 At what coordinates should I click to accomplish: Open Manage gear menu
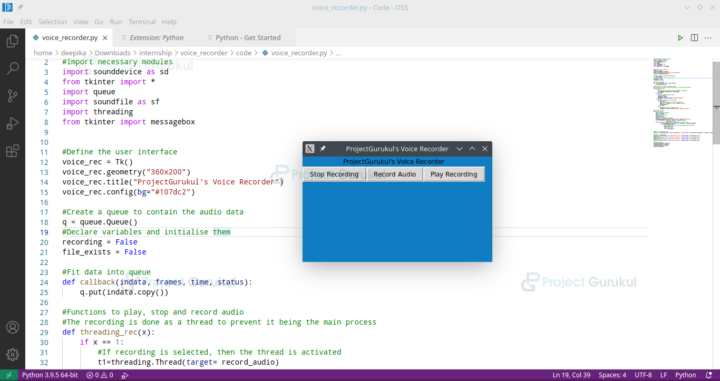click(x=12, y=354)
